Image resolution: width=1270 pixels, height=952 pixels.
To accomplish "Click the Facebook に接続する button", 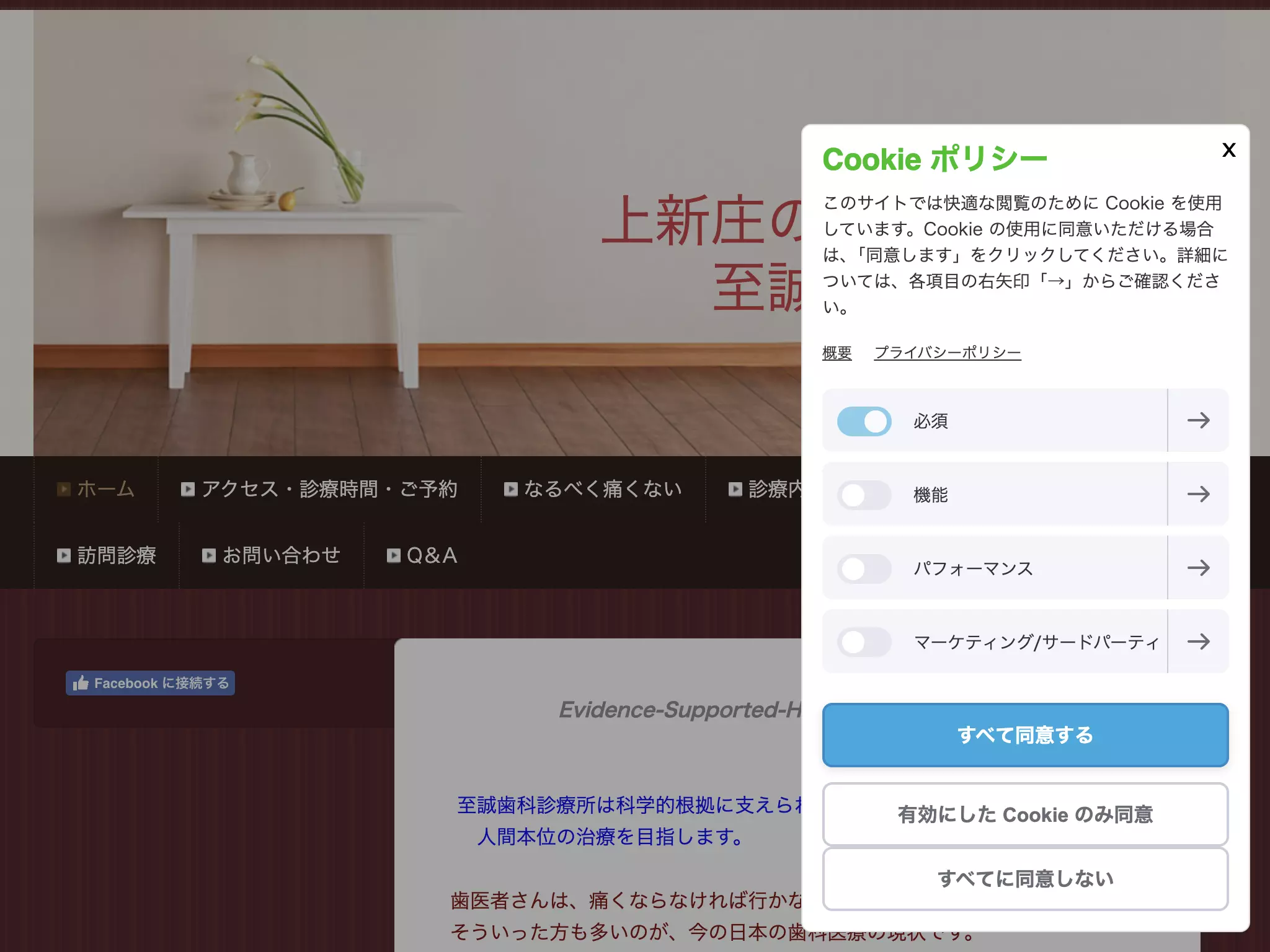I will pyautogui.click(x=150, y=683).
